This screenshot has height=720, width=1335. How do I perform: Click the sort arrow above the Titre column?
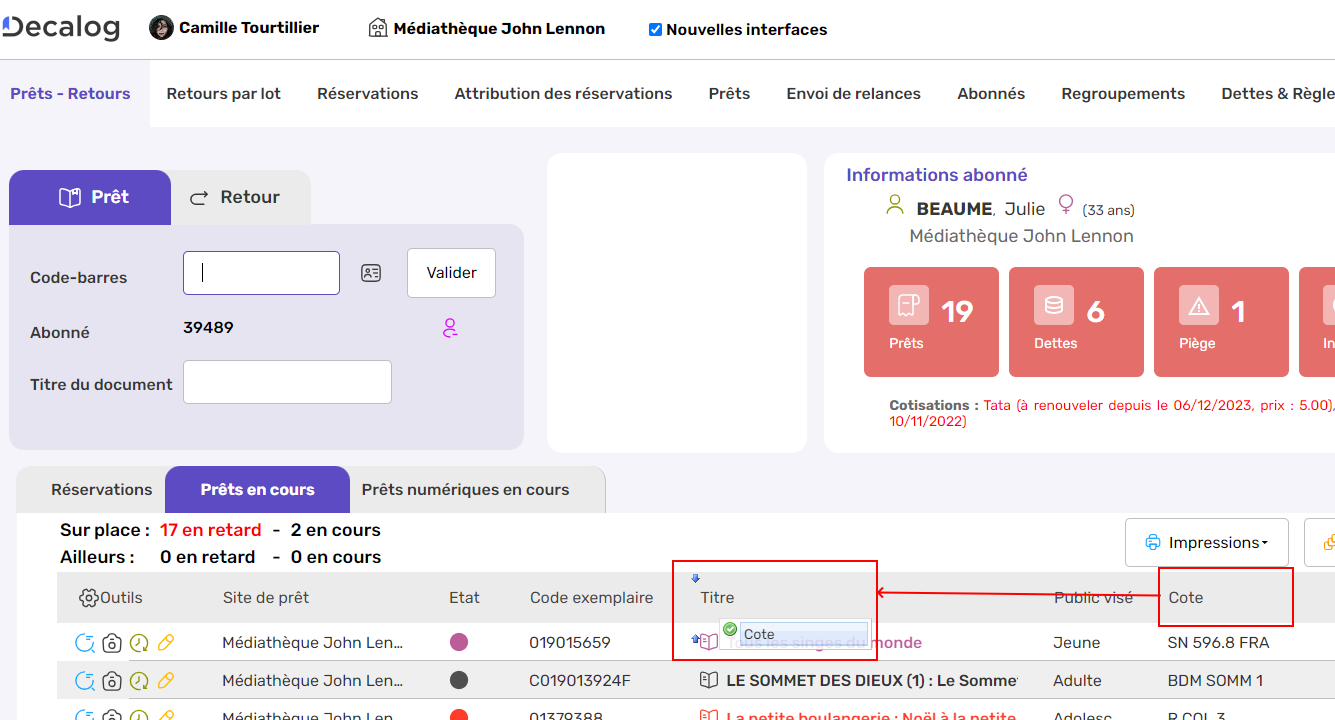point(695,578)
